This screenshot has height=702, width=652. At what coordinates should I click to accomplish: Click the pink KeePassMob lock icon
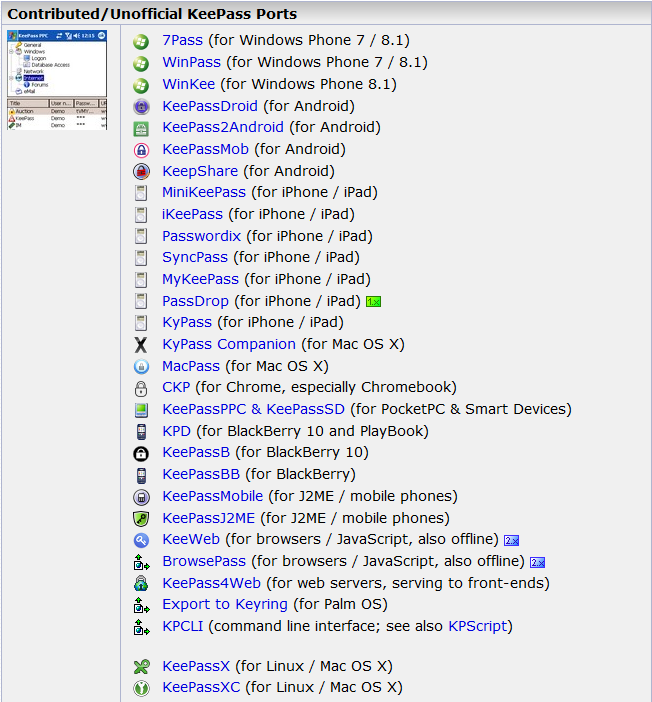[141, 150]
